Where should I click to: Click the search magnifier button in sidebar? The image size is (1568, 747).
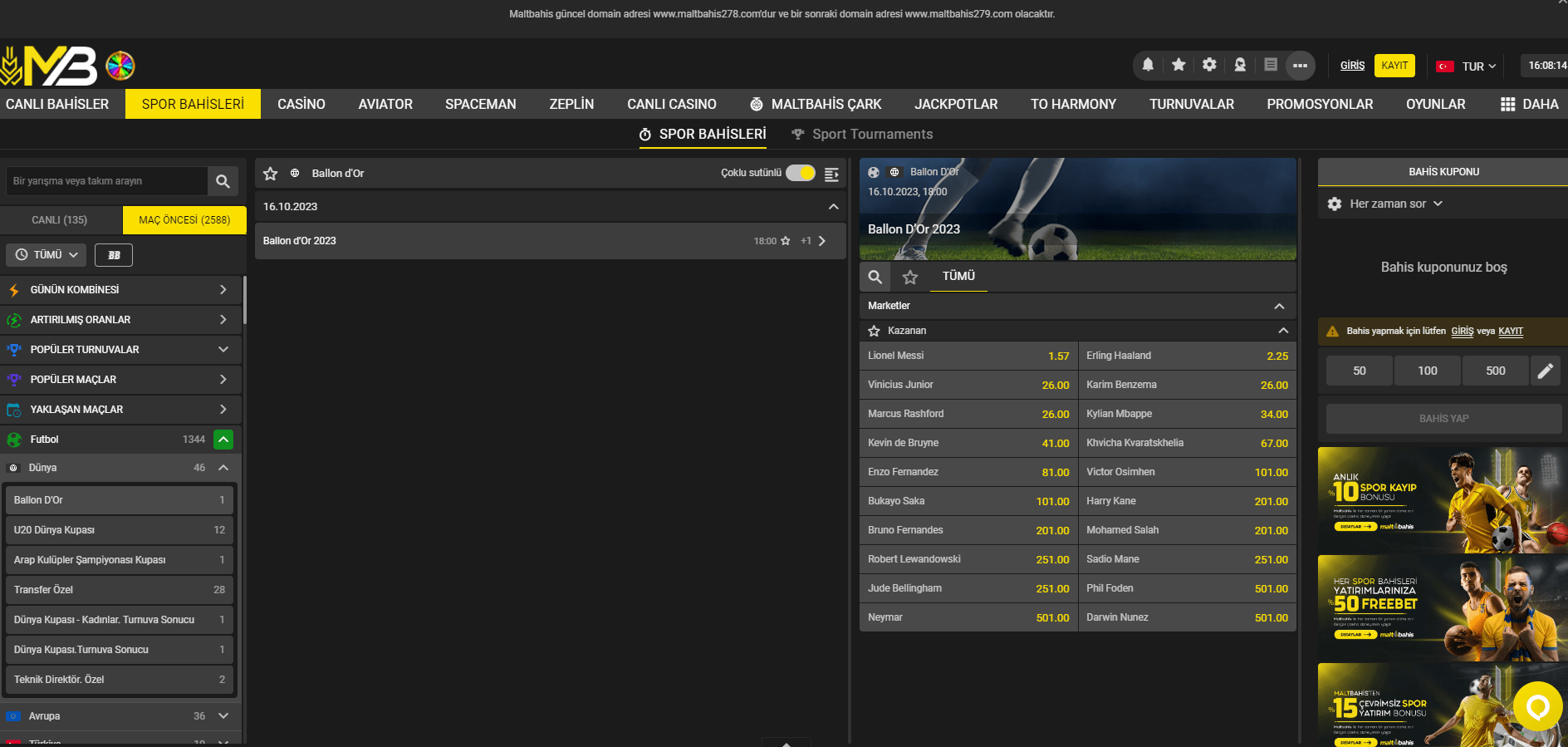223,181
